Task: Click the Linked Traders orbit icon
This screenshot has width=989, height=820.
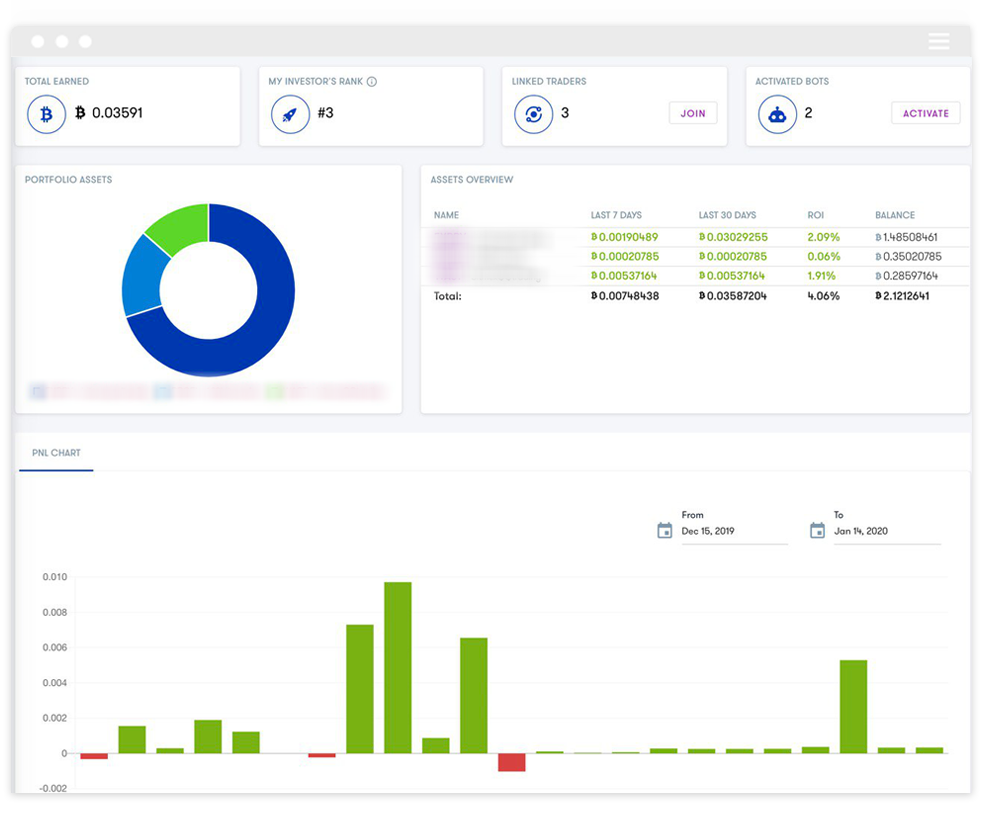Action: pos(534,114)
